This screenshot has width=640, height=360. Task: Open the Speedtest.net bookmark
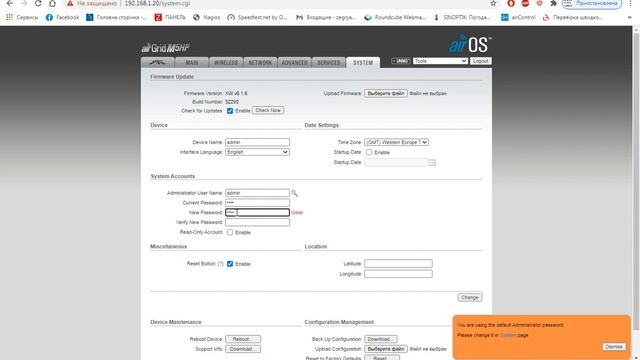coord(258,18)
